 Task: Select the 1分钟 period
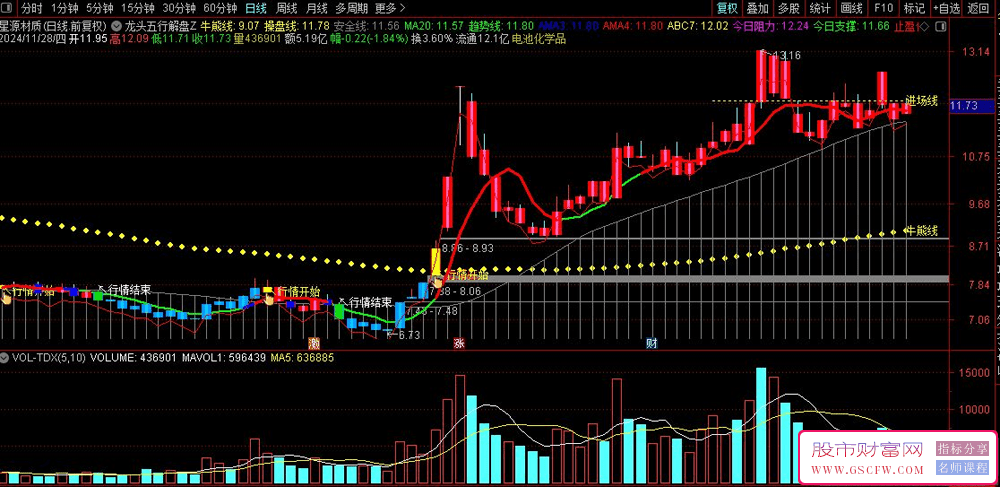64,9
